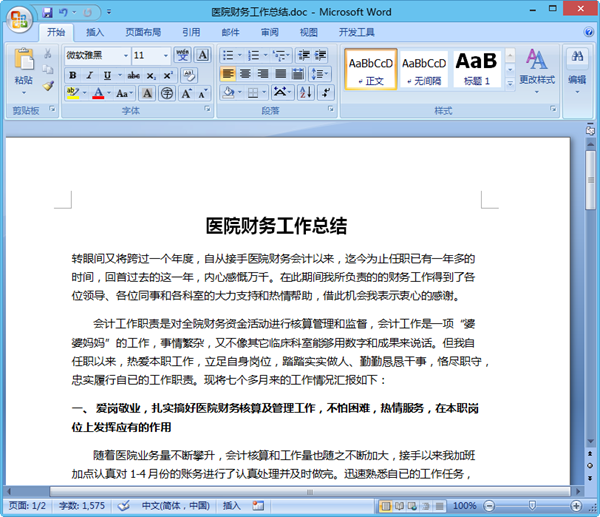Open the Paragraph dialog launcher
This screenshot has width=600, height=517.
331,109
